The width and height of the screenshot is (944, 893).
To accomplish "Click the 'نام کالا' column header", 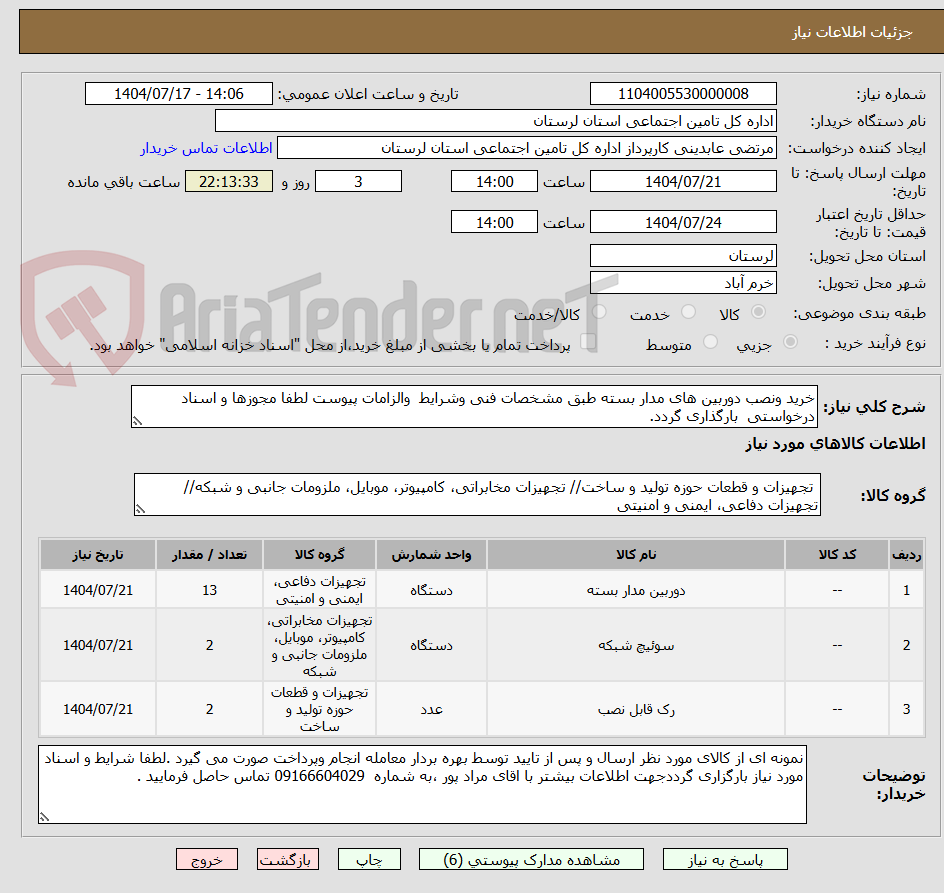I will coord(636,555).
